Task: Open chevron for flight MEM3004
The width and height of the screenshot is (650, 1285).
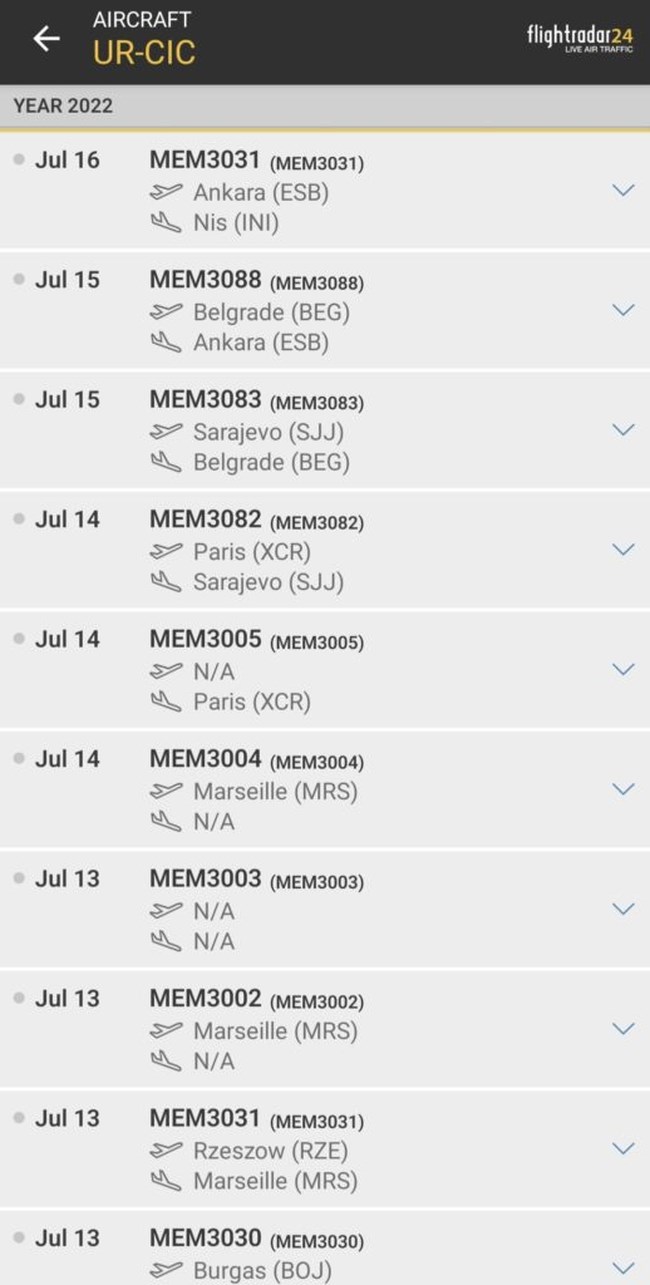Action: pyautogui.click(x=623, y=789)
